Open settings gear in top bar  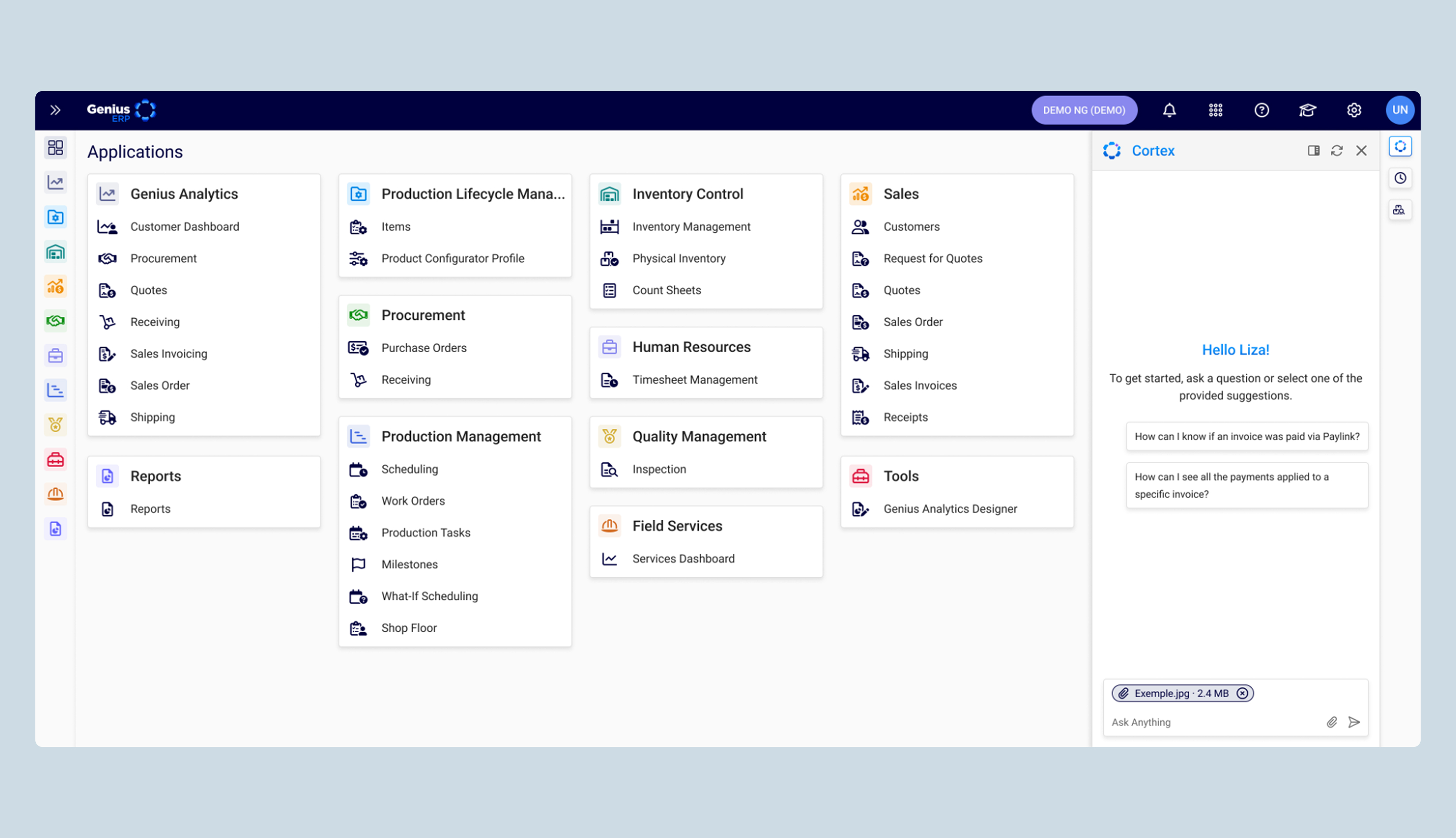[x=1354, y=110]
